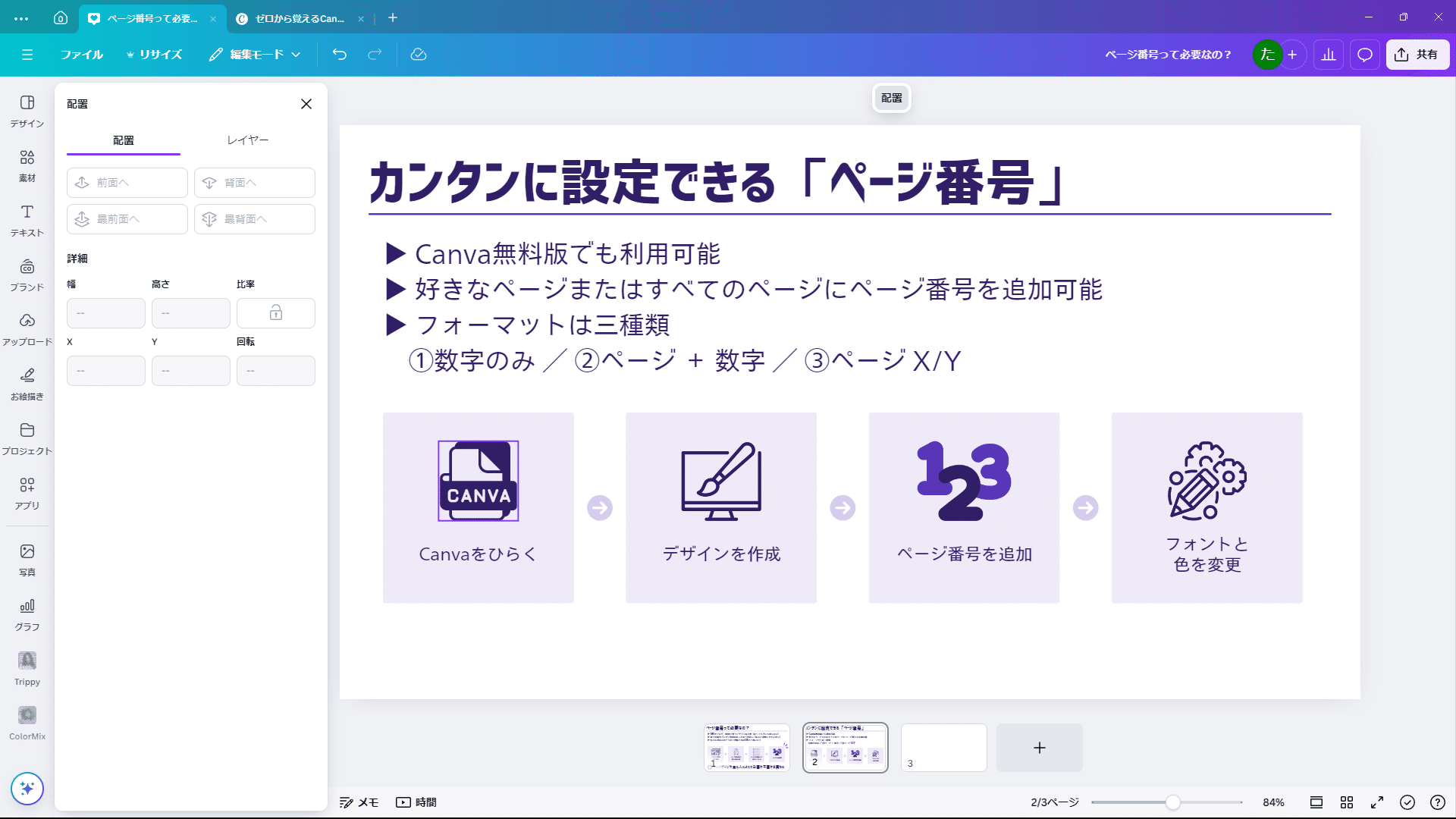Click the undo arrow icon
Screen dimensions: 1456x819
pyautogui.click(x=340, y=55)
